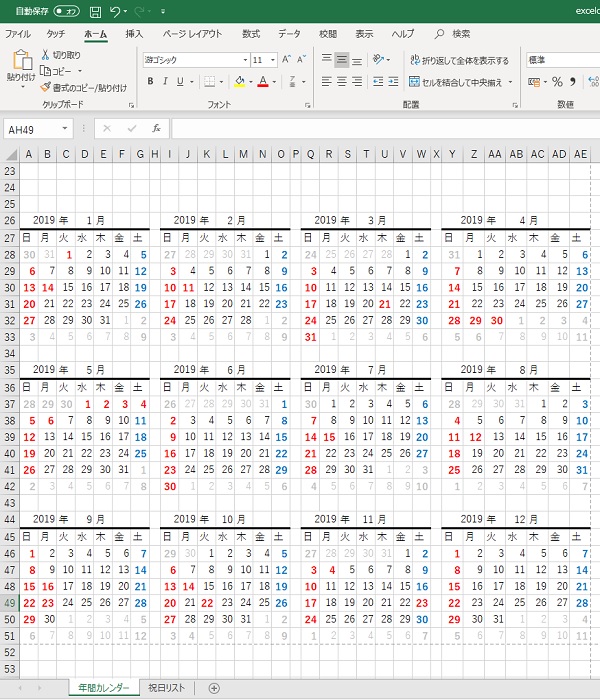Toggle bold formatting

click(150, 81)
